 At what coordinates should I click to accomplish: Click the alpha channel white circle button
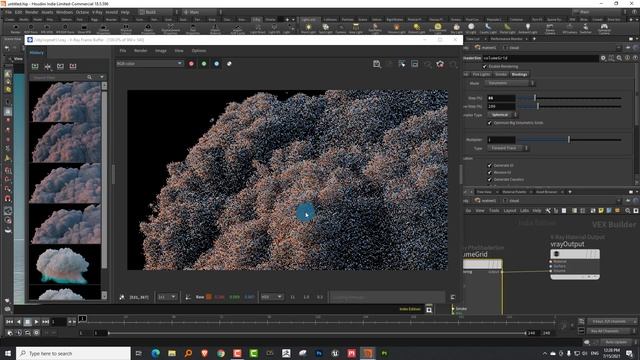(229, 64)
